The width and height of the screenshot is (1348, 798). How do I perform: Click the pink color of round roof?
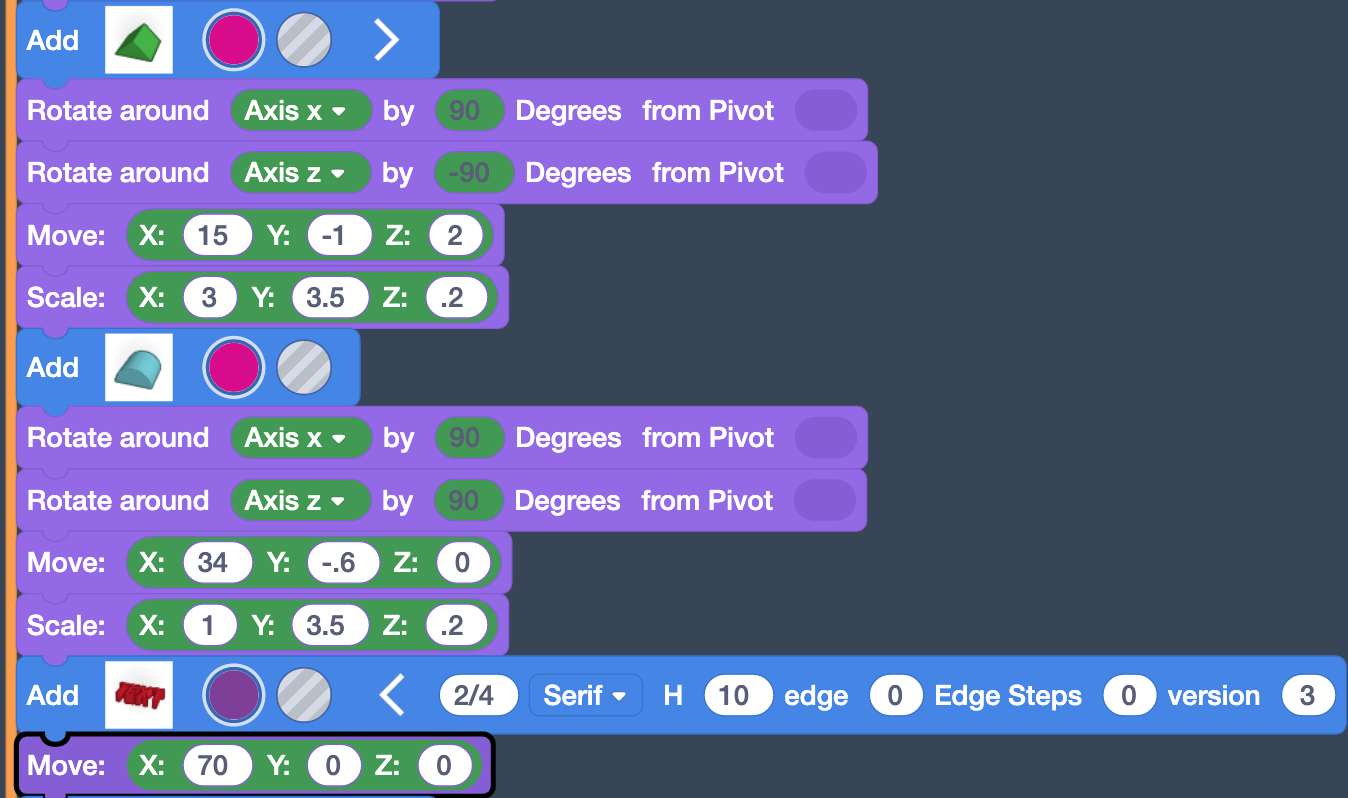233,367
